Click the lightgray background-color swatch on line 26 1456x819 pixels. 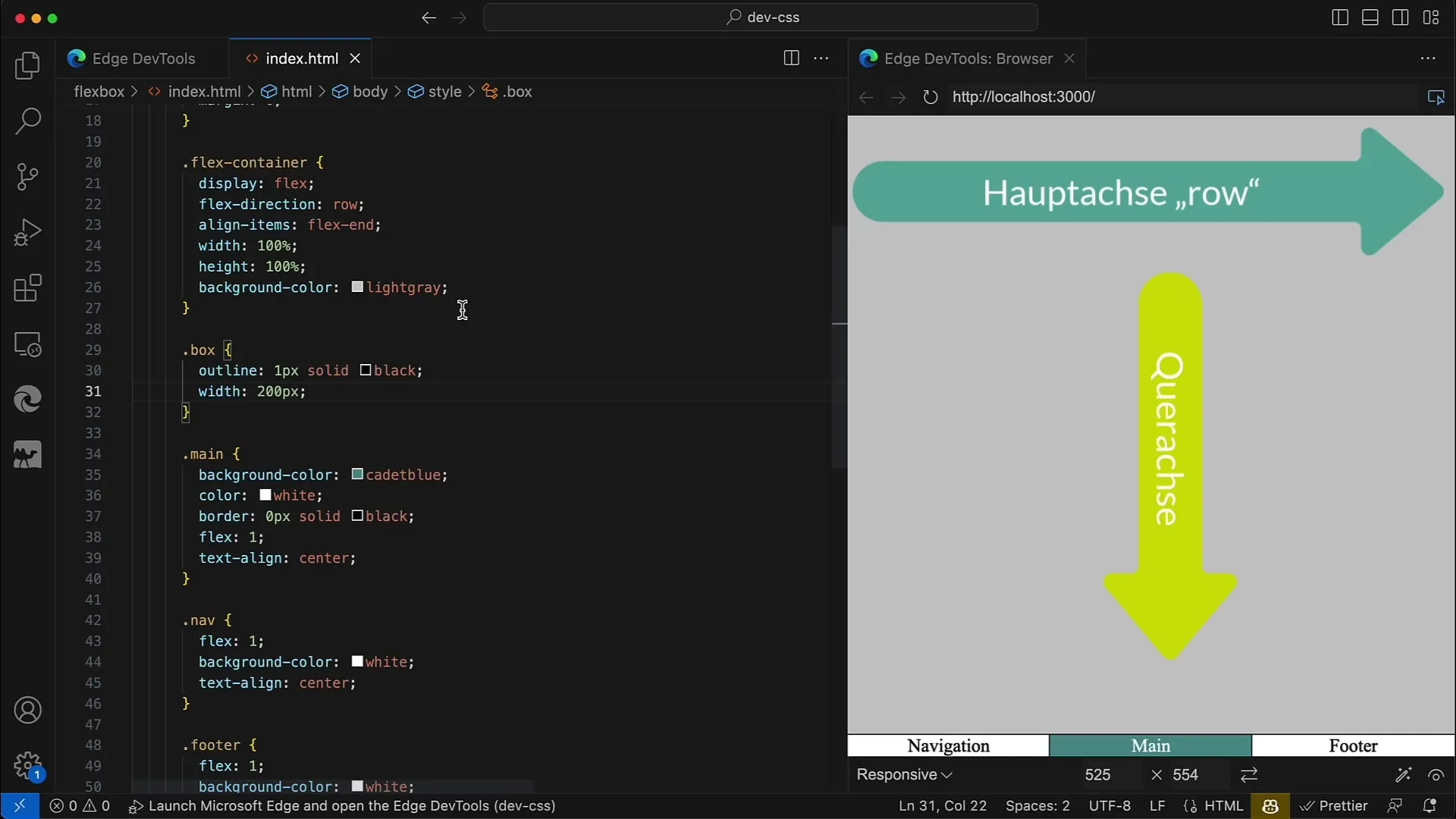click(357, 287)
